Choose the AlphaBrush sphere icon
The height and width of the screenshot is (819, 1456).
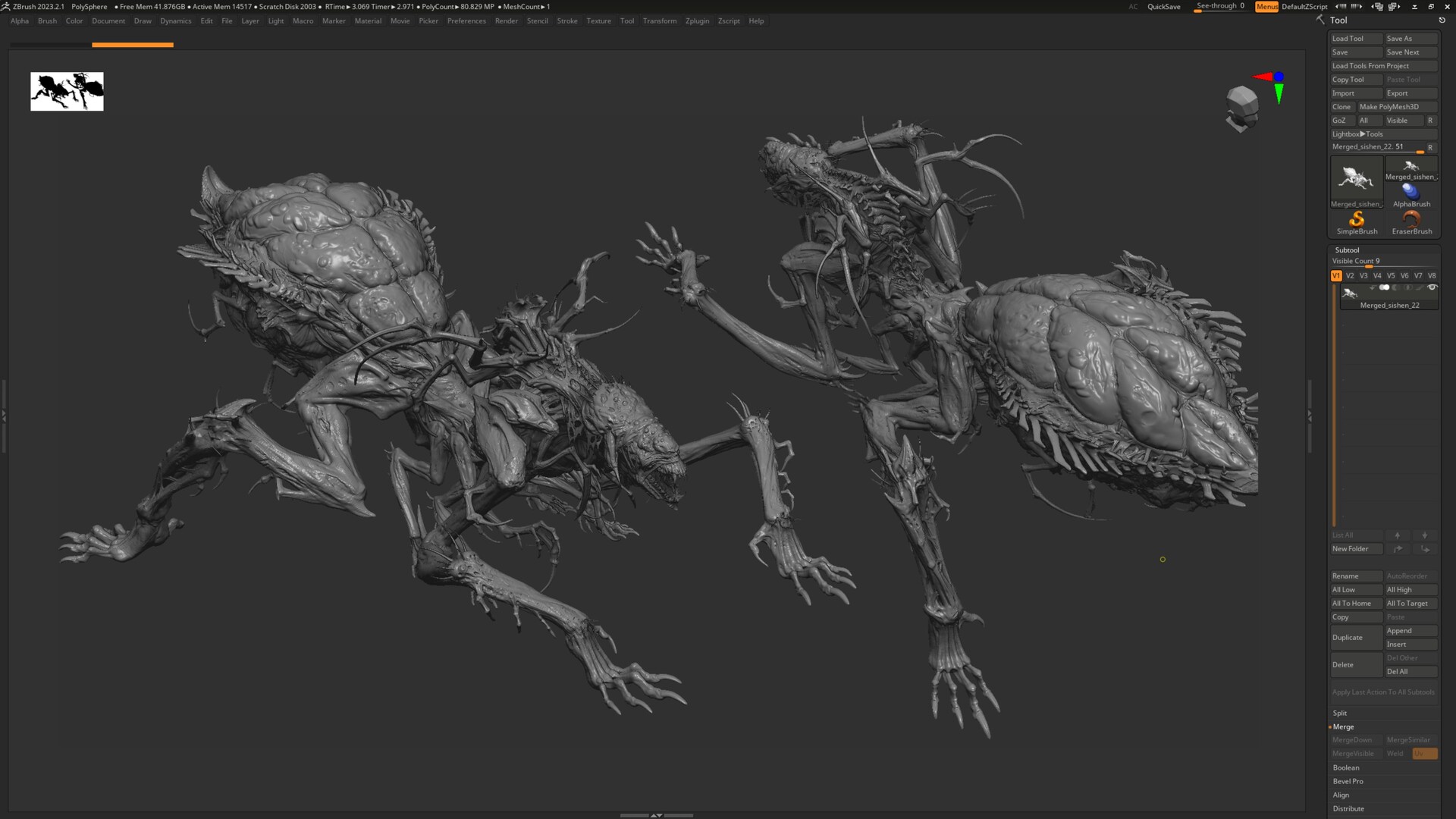(x=1410, y=191)
